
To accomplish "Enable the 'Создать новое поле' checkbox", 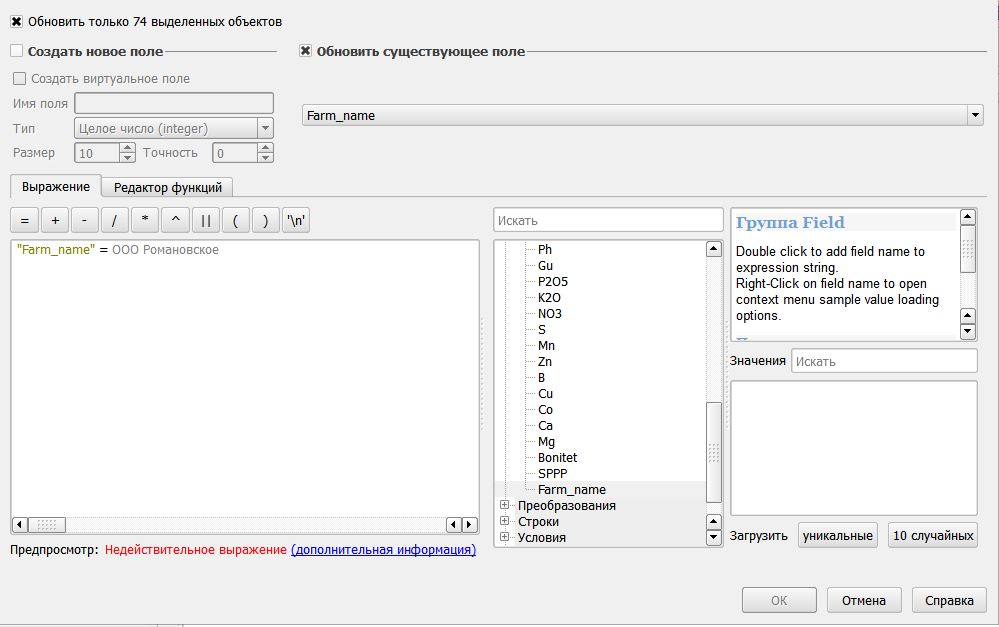I will [x=17, y=51].
